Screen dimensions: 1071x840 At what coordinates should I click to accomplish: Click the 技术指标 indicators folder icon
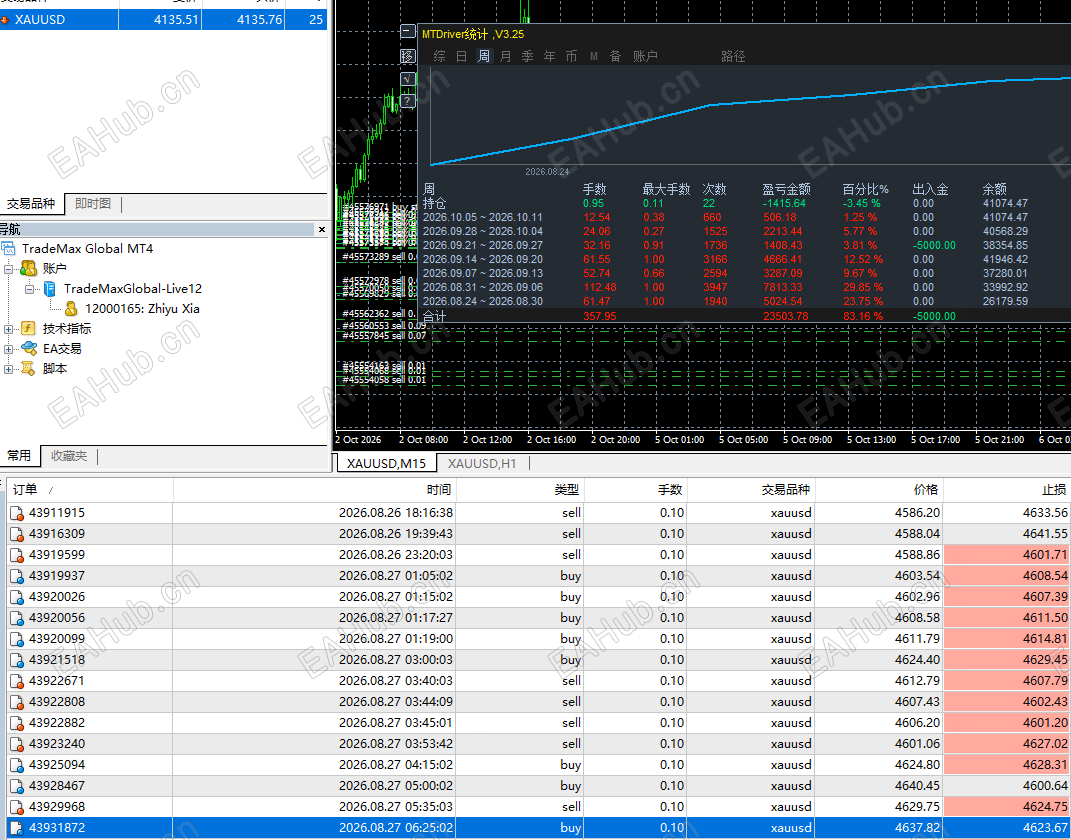(28, 328)
